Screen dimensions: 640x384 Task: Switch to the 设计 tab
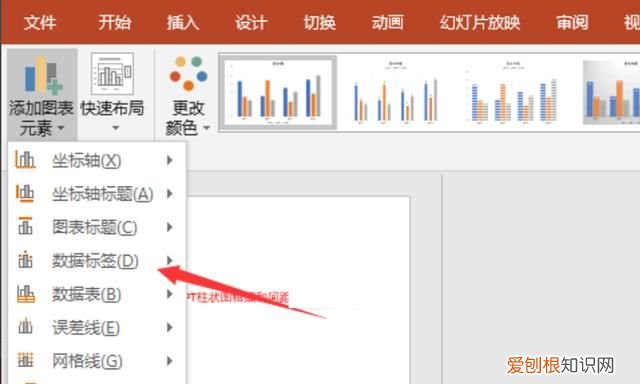(x=251, y=22)
